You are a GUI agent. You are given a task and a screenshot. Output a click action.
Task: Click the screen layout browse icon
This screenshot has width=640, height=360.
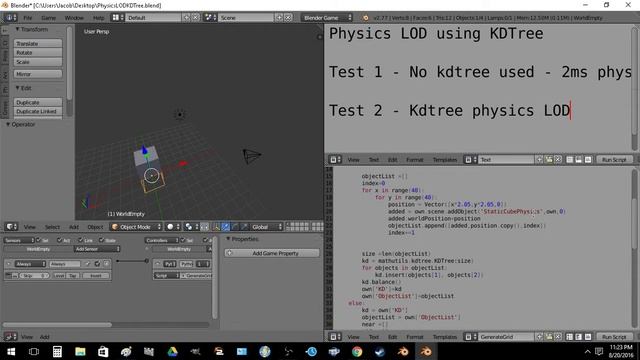tap(118, 18)
